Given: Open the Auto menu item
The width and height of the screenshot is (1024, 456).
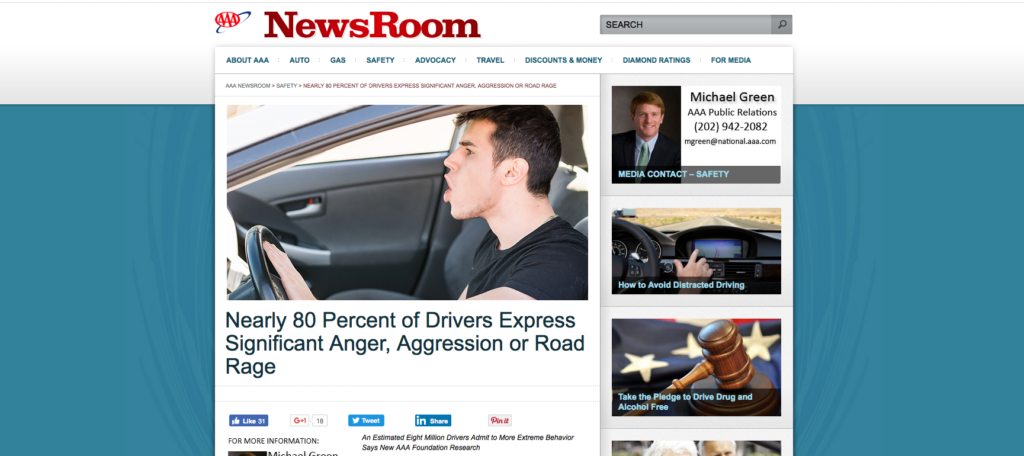Looking at the screenshot, I should tap(300, 60).
